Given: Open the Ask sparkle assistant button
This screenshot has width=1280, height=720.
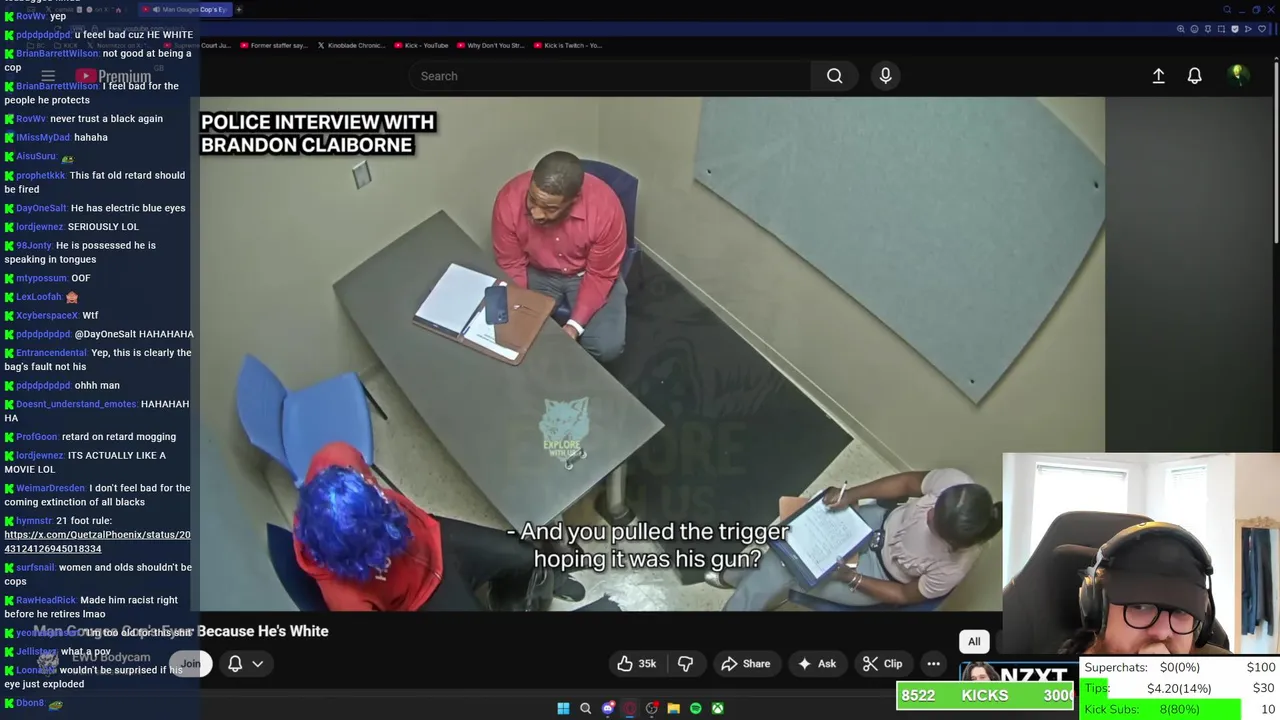Looking at the screenshot, I should (x=816, y=664).
